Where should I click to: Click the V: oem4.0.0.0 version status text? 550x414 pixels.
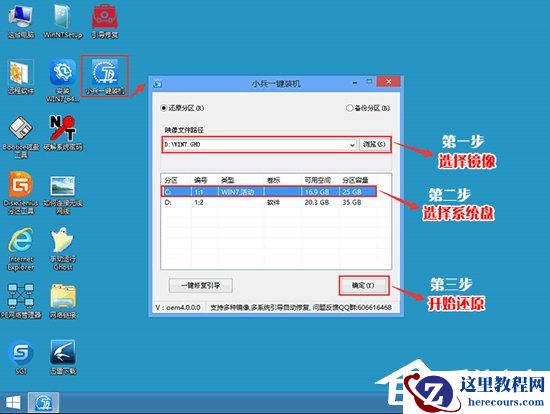[178, 307]
